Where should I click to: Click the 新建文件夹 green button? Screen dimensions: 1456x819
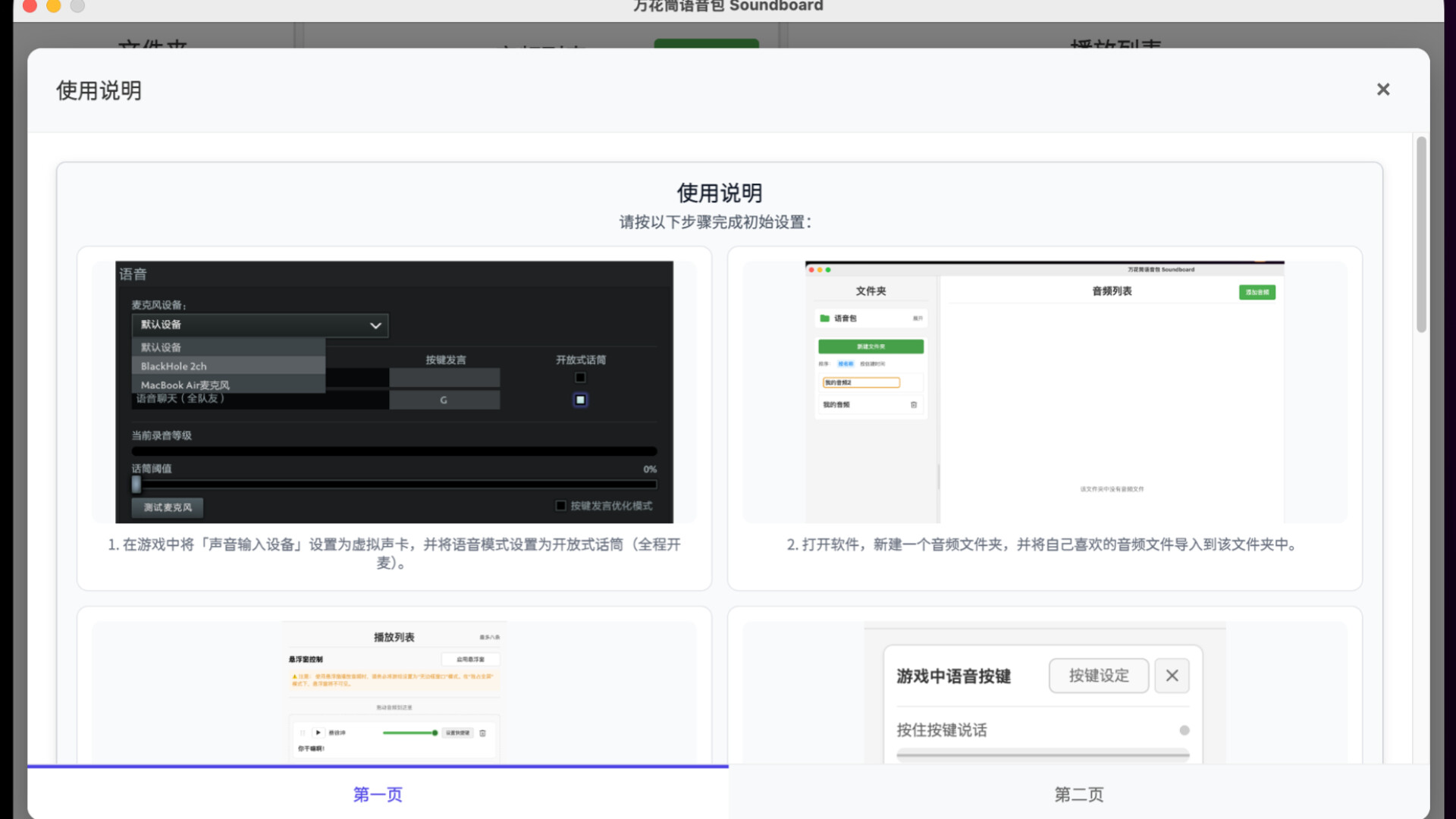(871, 347)
